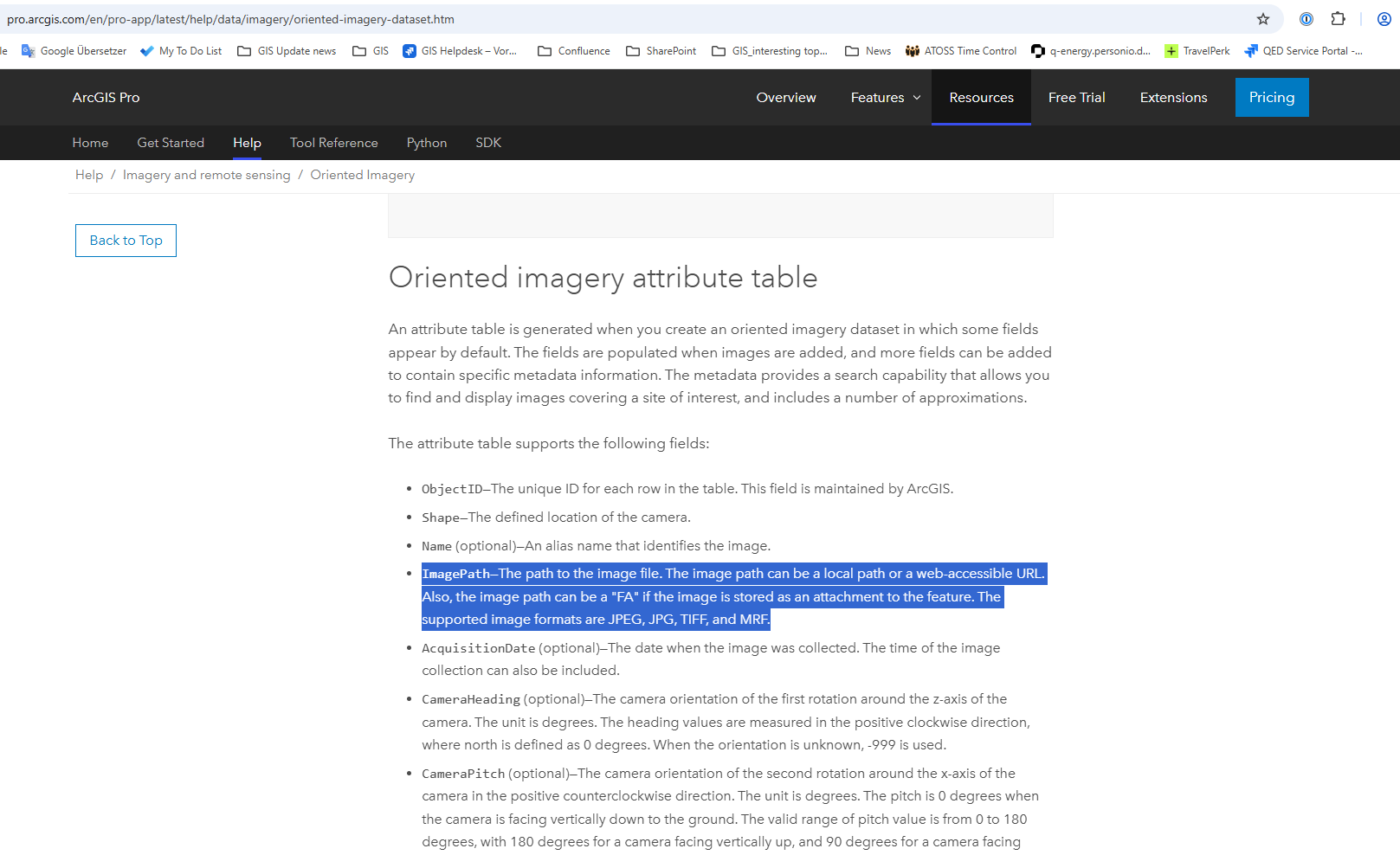
Task: Click the ObjectID field name
Action: point(452,489)
